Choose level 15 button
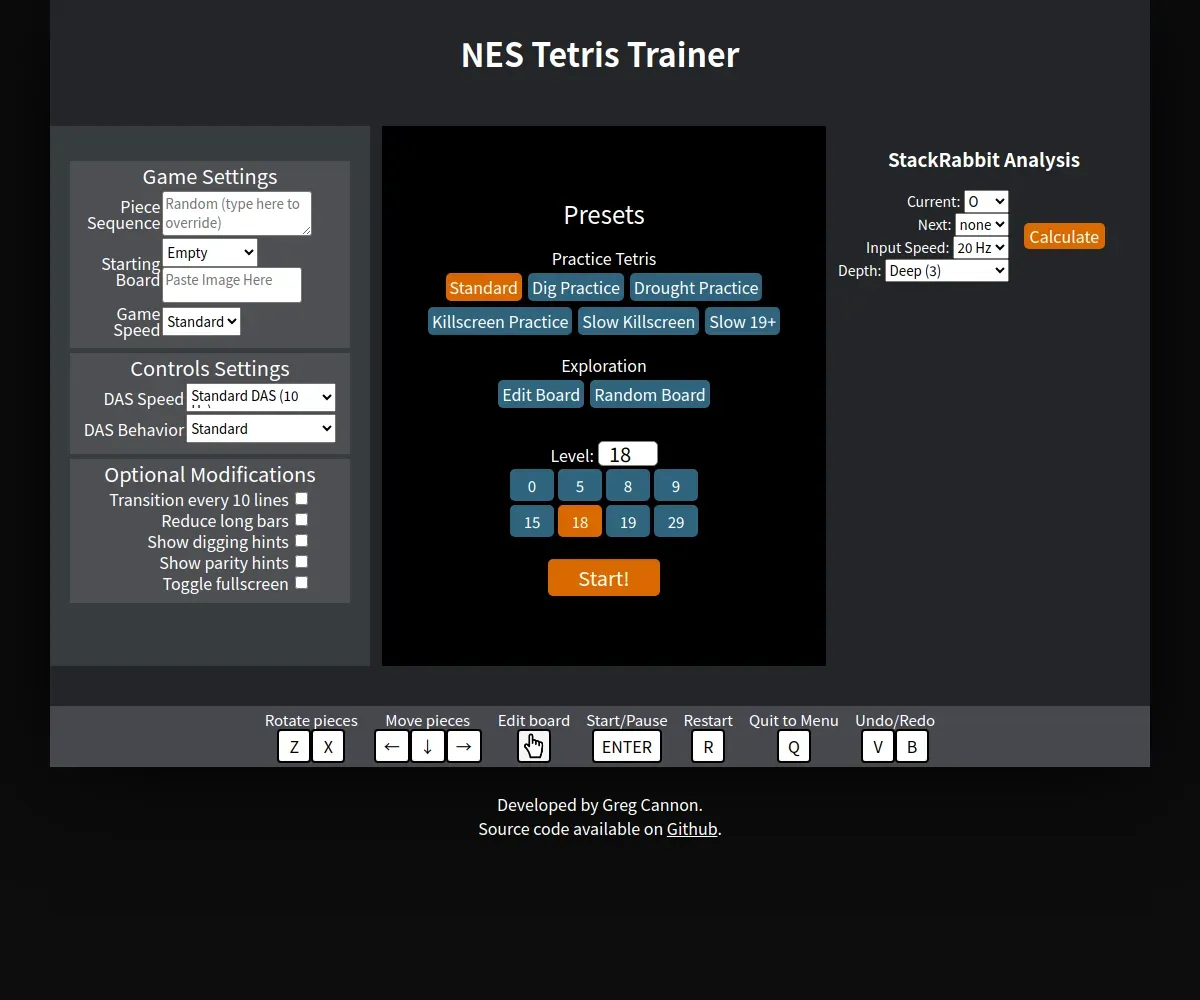 point(532,522)
